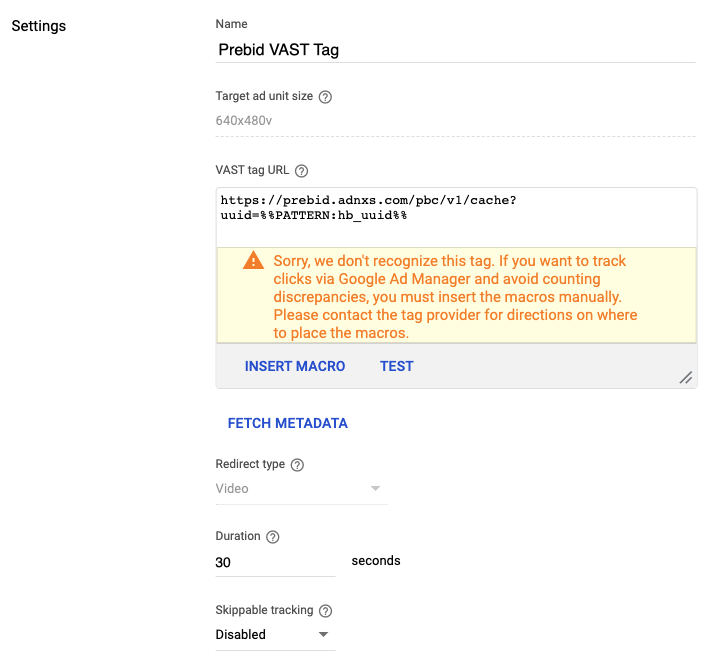Click the Target ad unit size field 640x480v
The image size is (725, 670).
(455, 121)
